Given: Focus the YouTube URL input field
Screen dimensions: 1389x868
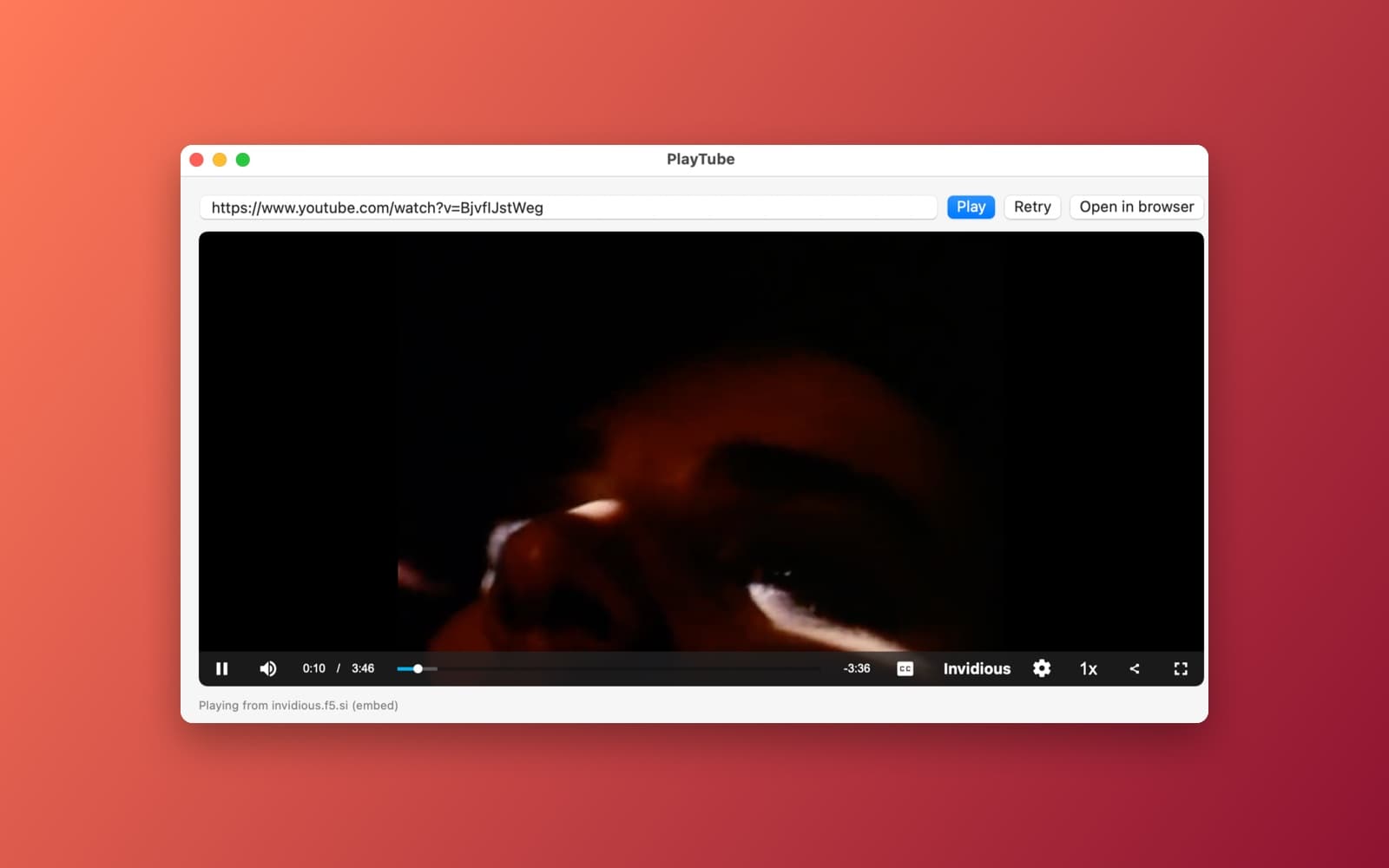Looking at the screenshot, I should tap(568, 207).
